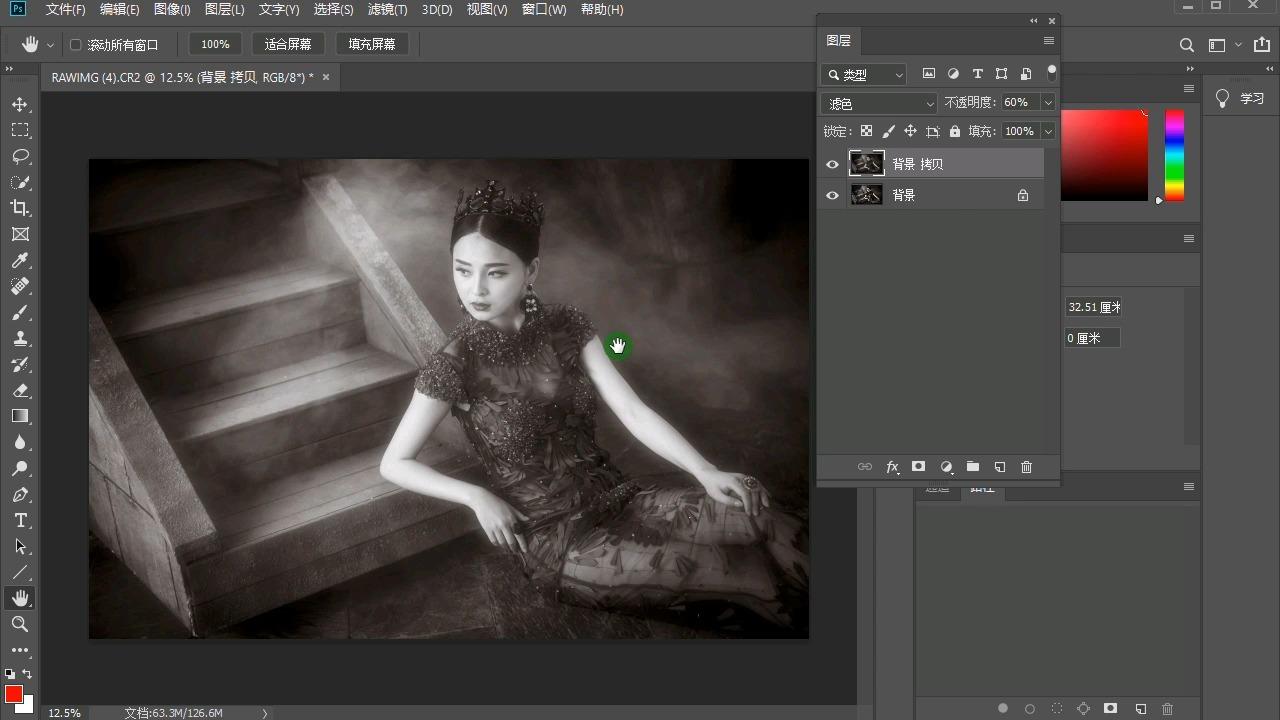Select the History Brush tool
Viewport: 1280px width, 720px height.
tap(20, 364)
